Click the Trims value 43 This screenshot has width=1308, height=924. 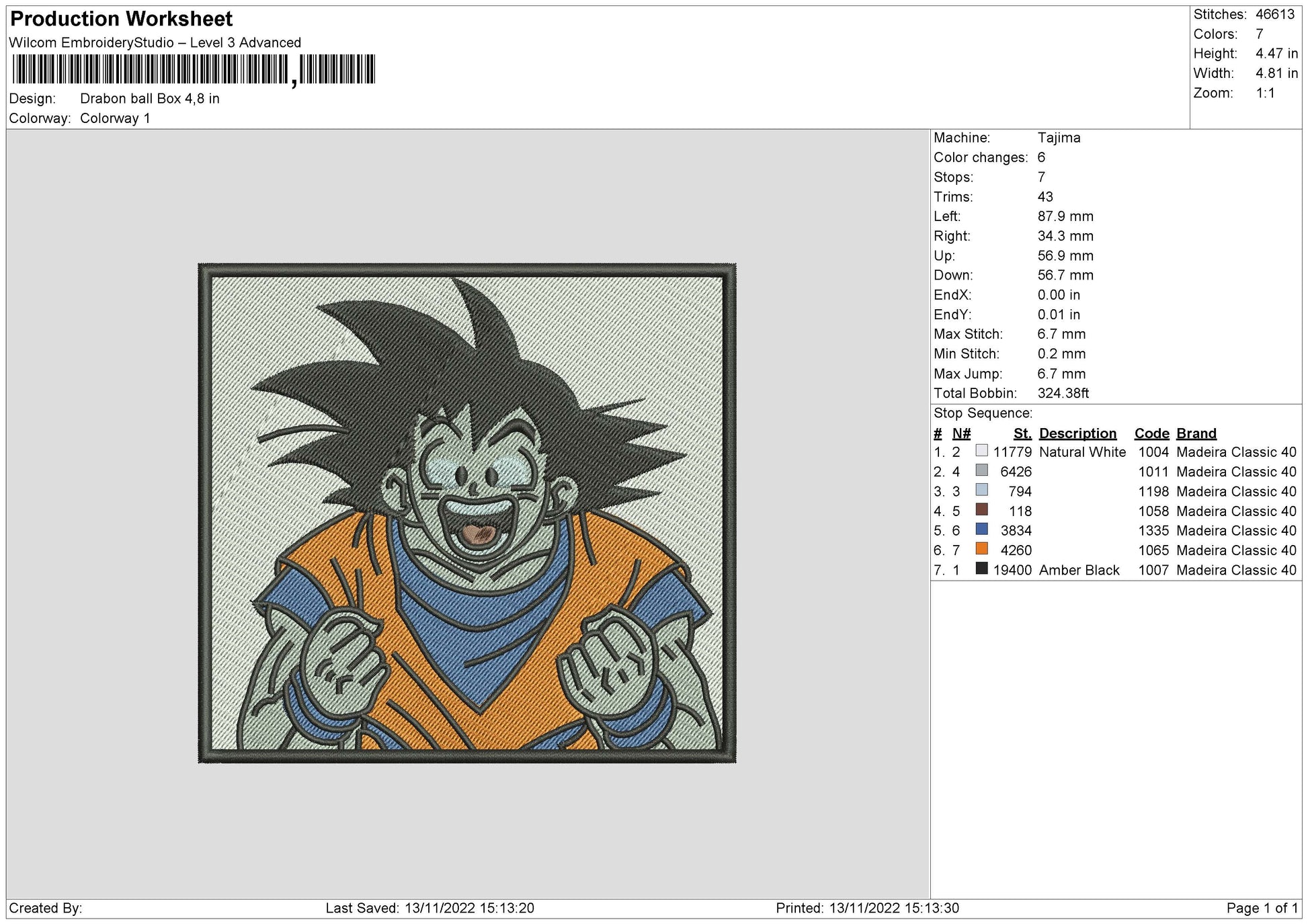tap(1045, 197)
